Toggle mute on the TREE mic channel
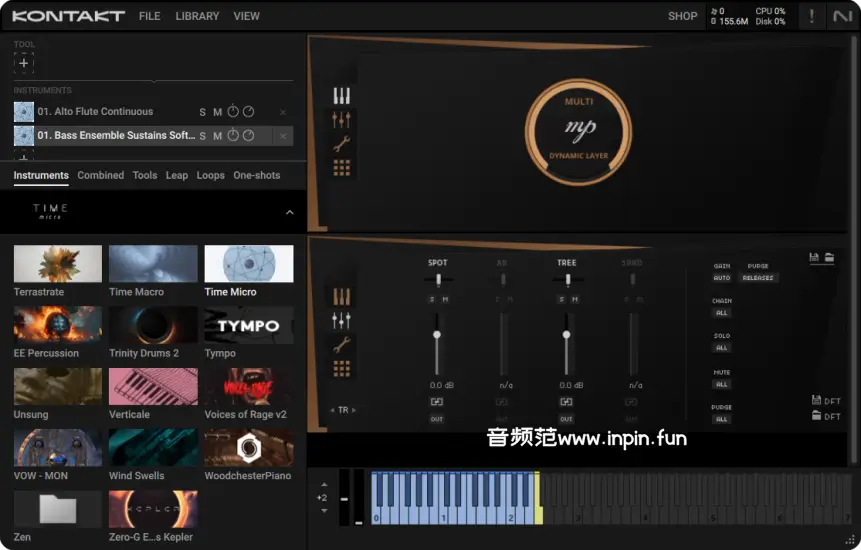861x550 pixels. [x=573, y=299]
